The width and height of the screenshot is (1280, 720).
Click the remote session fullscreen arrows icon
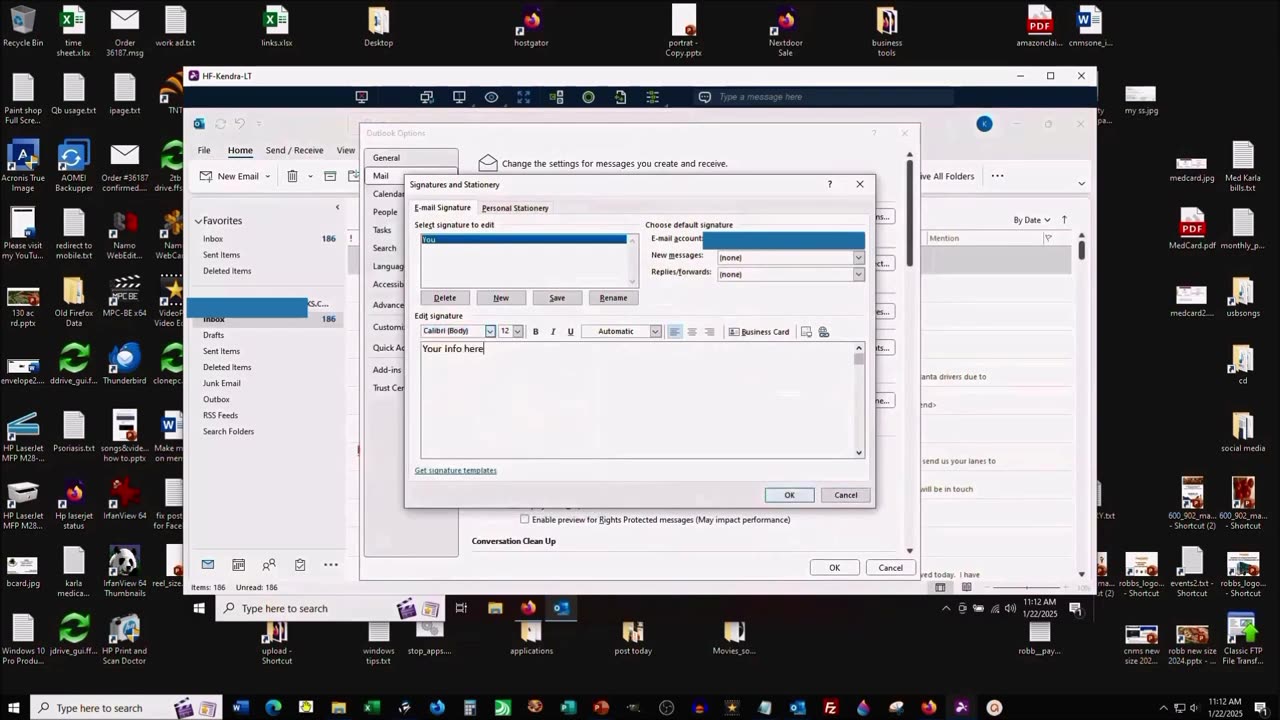pyautogui.click(x=523, y=97)
